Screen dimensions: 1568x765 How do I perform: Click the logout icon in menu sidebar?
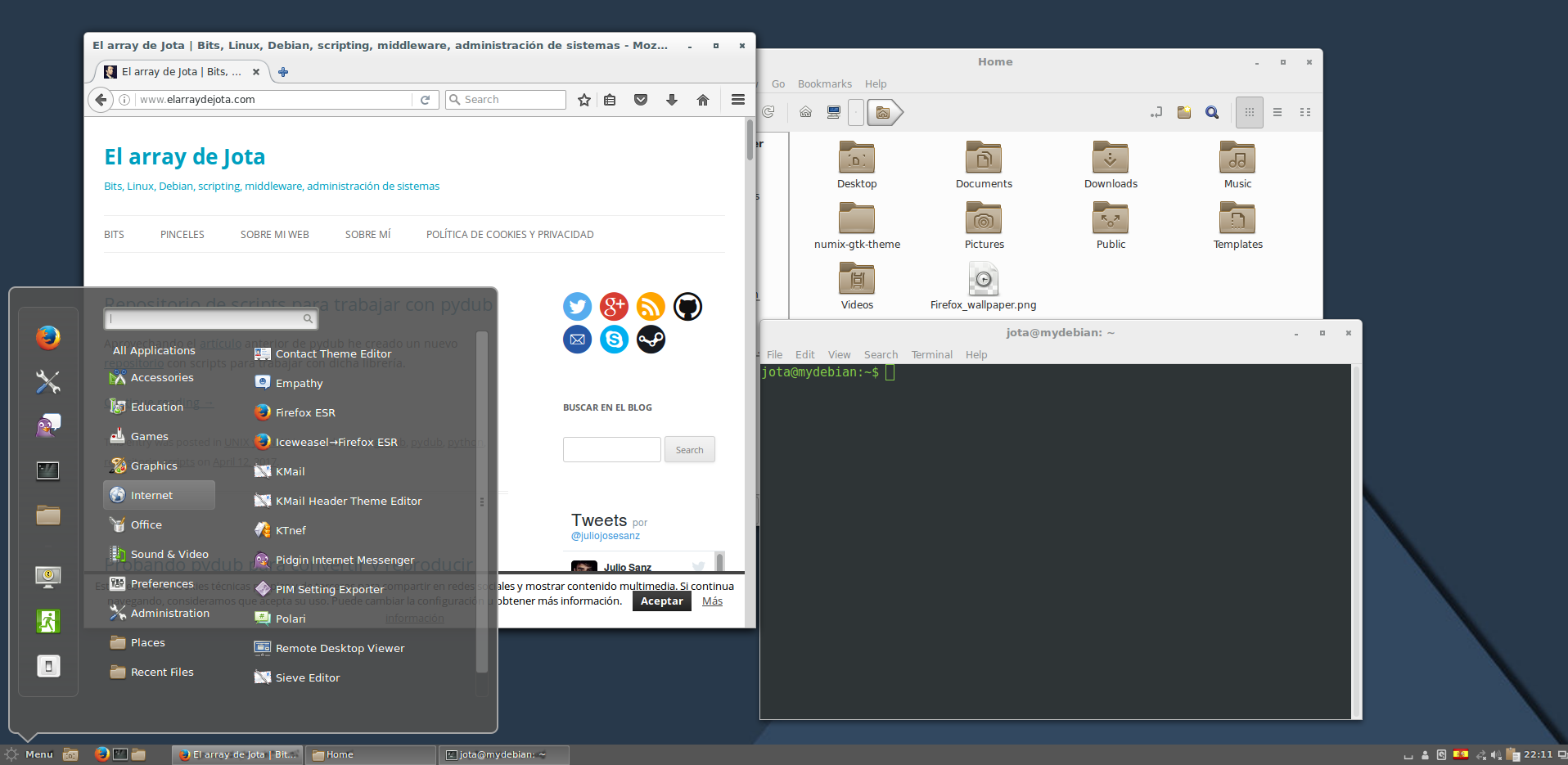click(48, 621)
